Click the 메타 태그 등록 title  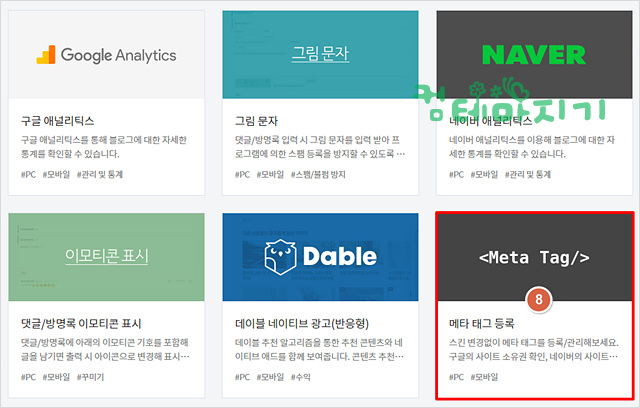pos(481,324)
